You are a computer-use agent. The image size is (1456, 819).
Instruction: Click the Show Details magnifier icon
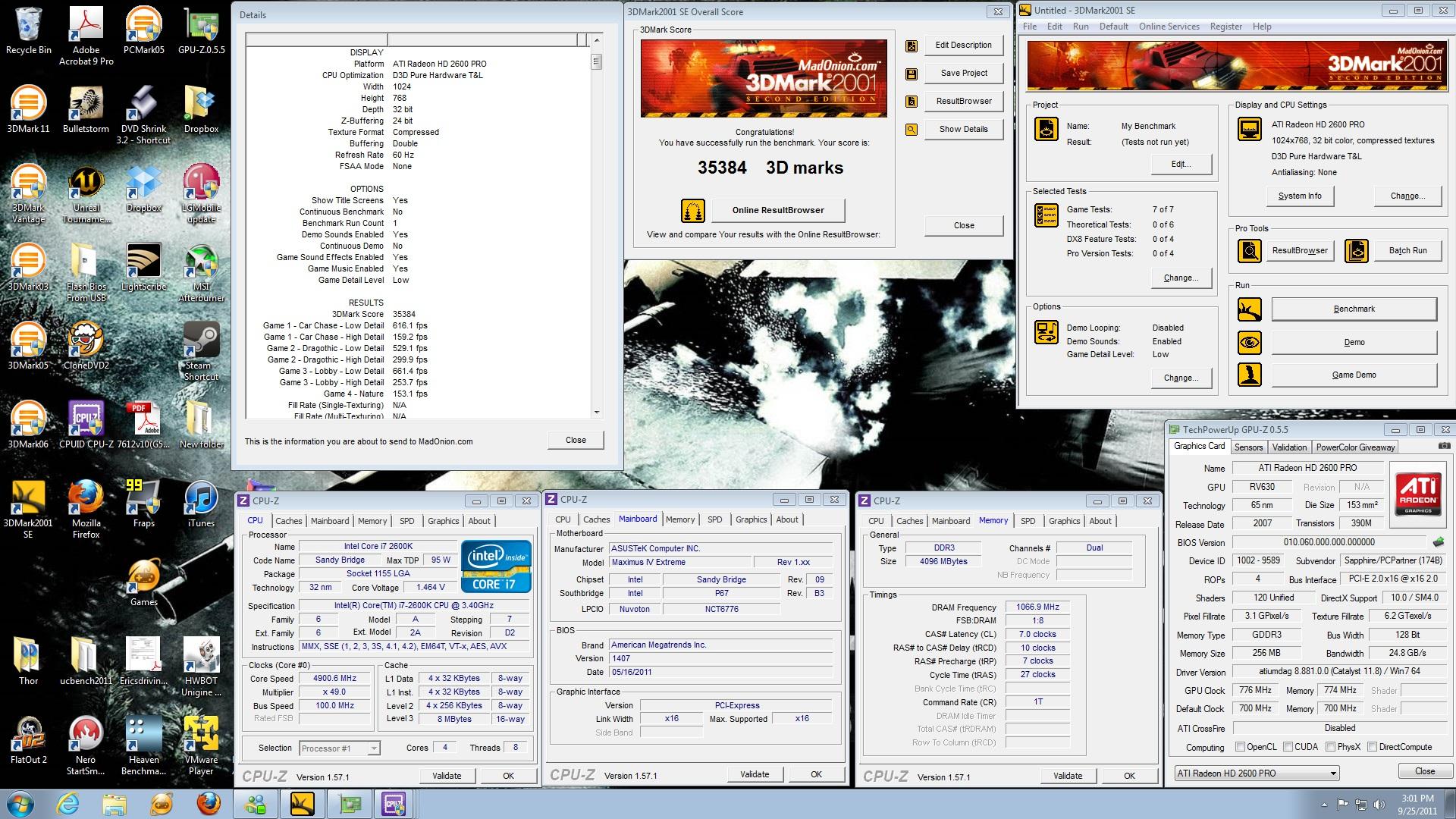912,130
